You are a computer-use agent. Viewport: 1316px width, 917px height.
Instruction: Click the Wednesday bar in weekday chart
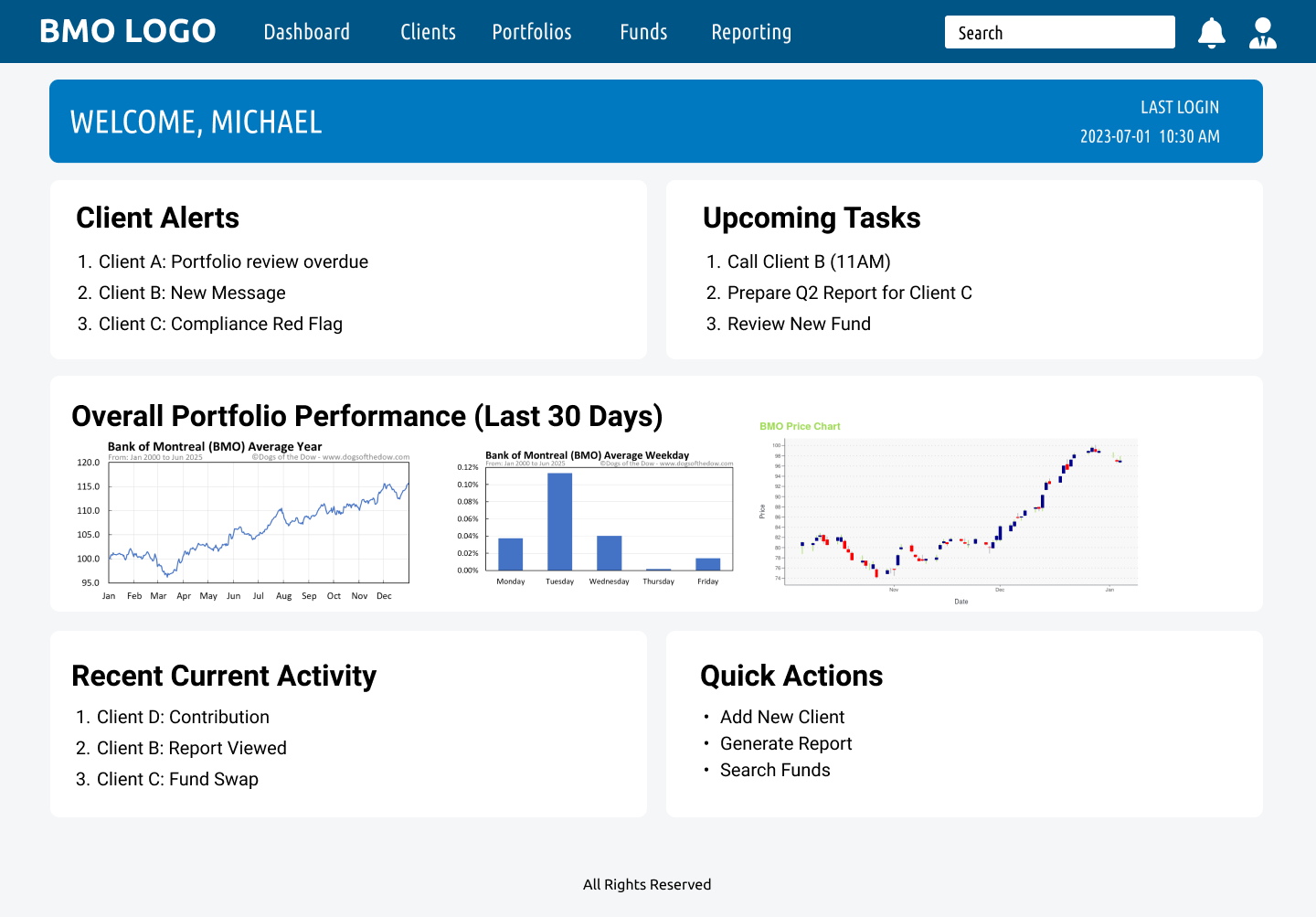[610, 553]
